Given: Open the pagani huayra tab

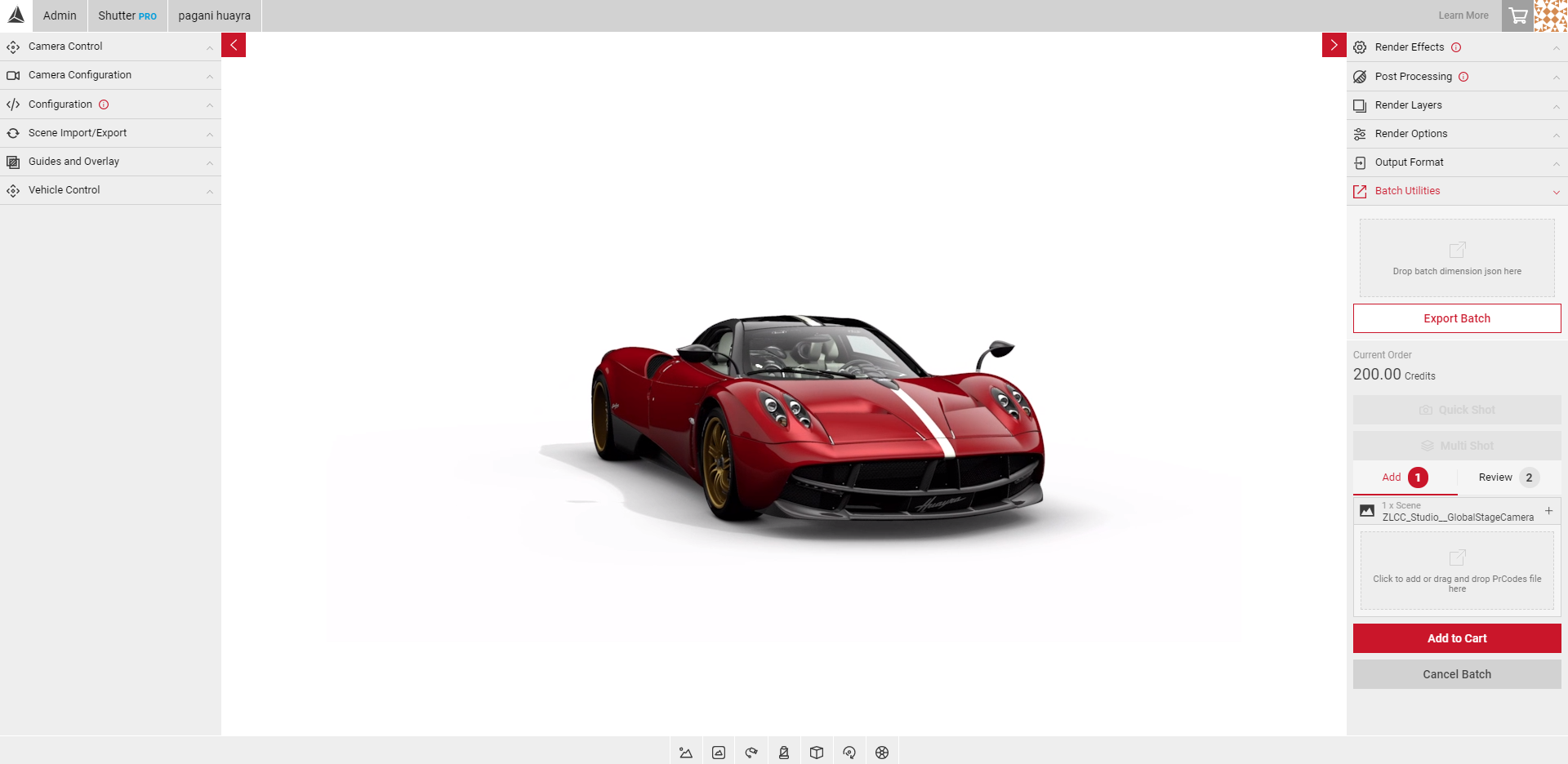Looking at the screenshot, I should (215, 16).
